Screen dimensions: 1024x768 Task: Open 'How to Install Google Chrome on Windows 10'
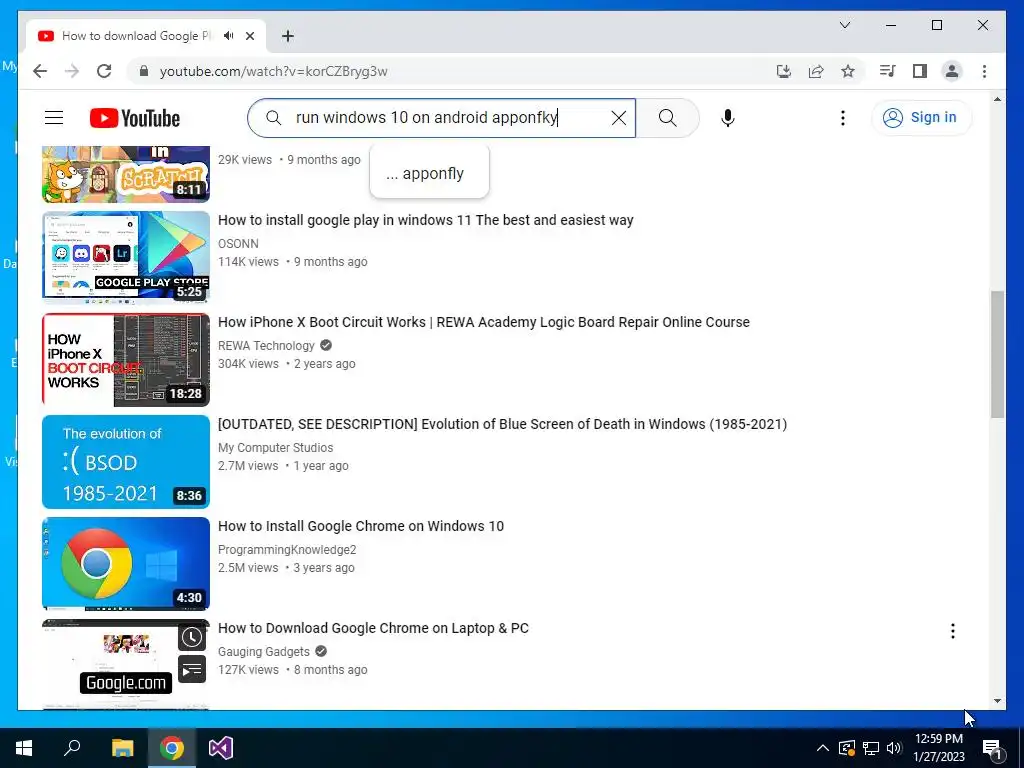click(x=361, y=526)
